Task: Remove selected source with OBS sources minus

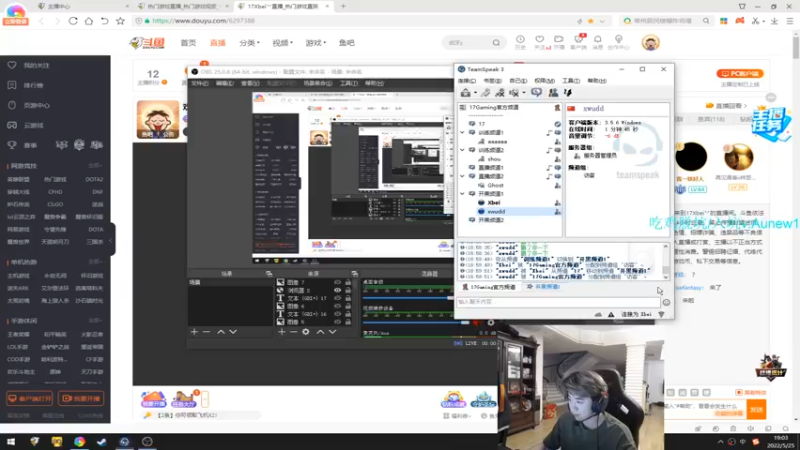Action: coord(293,332)
